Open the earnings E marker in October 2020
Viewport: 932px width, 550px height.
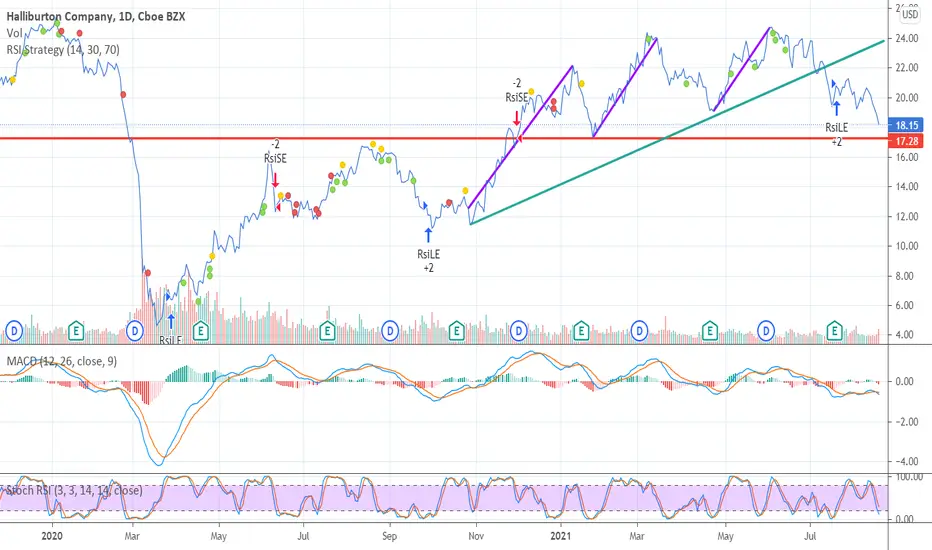(x=456, y=331)
